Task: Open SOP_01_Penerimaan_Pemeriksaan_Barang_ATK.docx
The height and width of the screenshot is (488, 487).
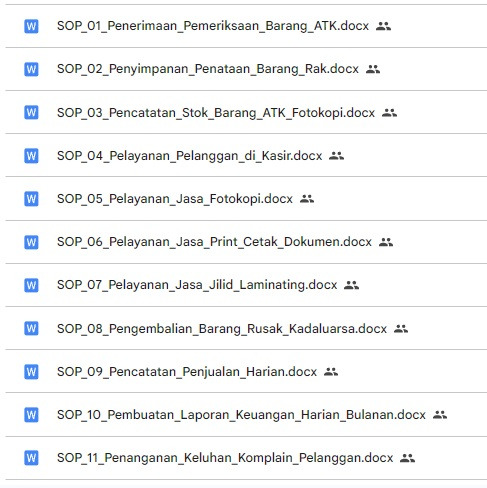Action: 213,26
